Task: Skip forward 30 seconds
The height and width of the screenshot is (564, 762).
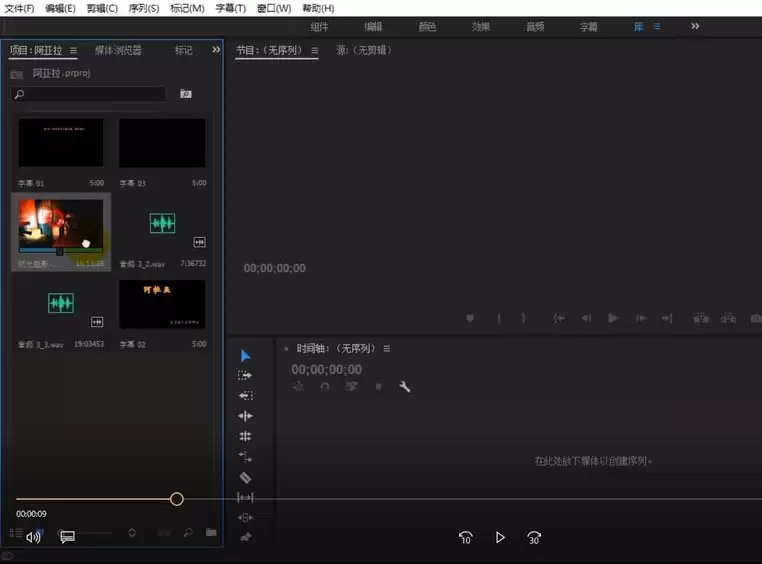Action: click(x=534, y=538)
